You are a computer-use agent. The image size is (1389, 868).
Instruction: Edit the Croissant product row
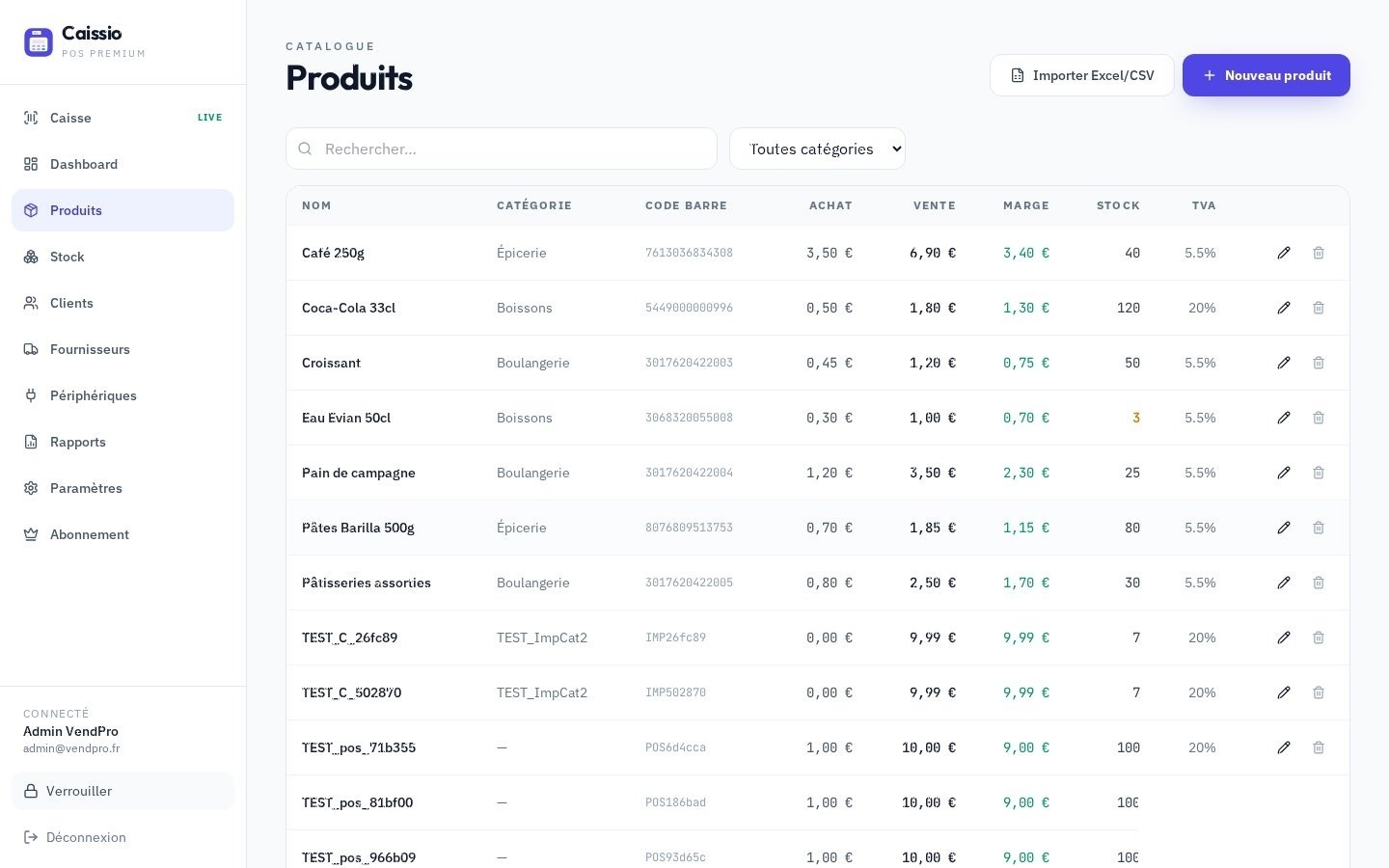coord(1284,363)
